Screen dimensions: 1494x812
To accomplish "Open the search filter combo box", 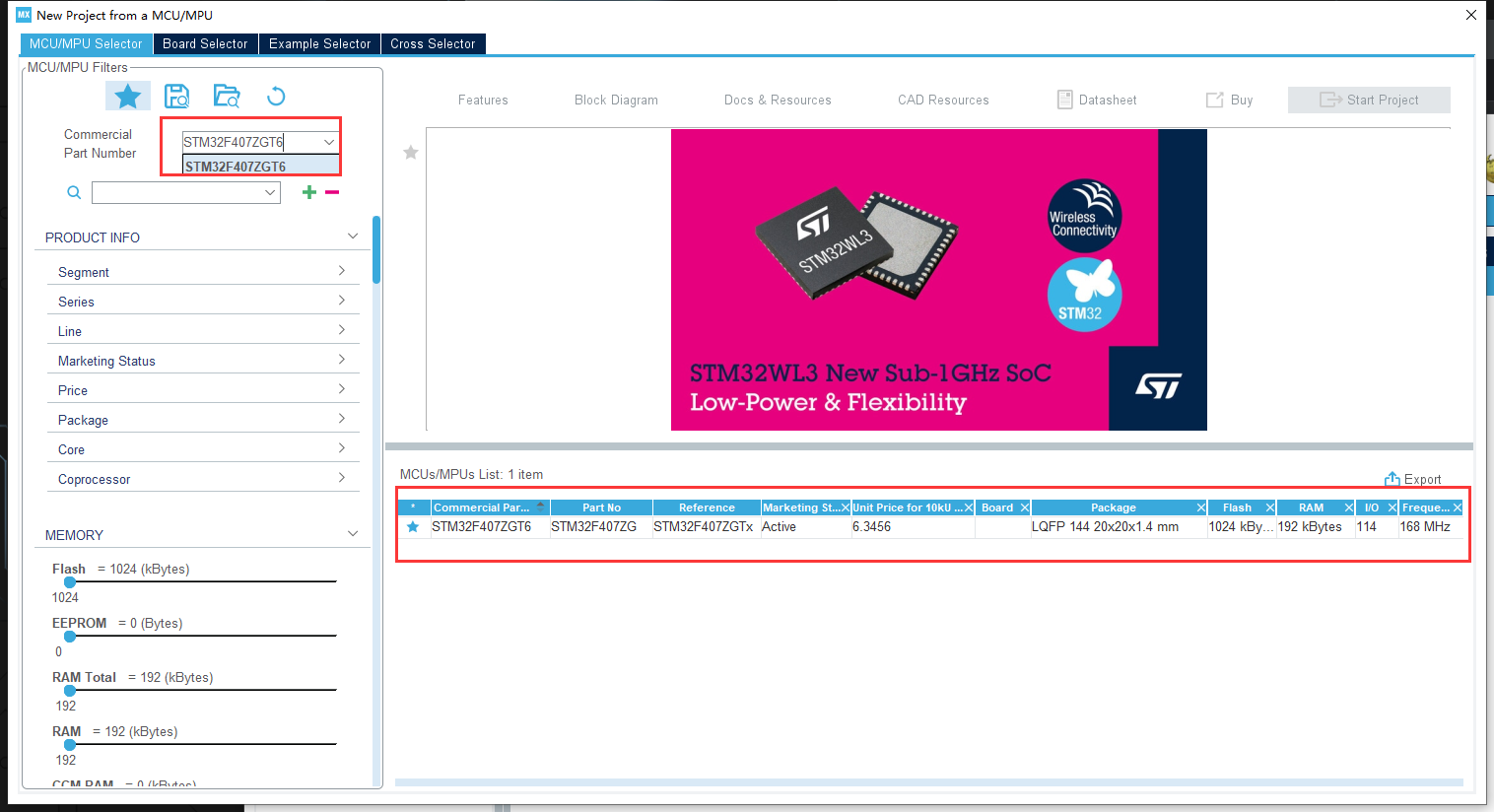I will pyautogui.click(x=186, y=193).
